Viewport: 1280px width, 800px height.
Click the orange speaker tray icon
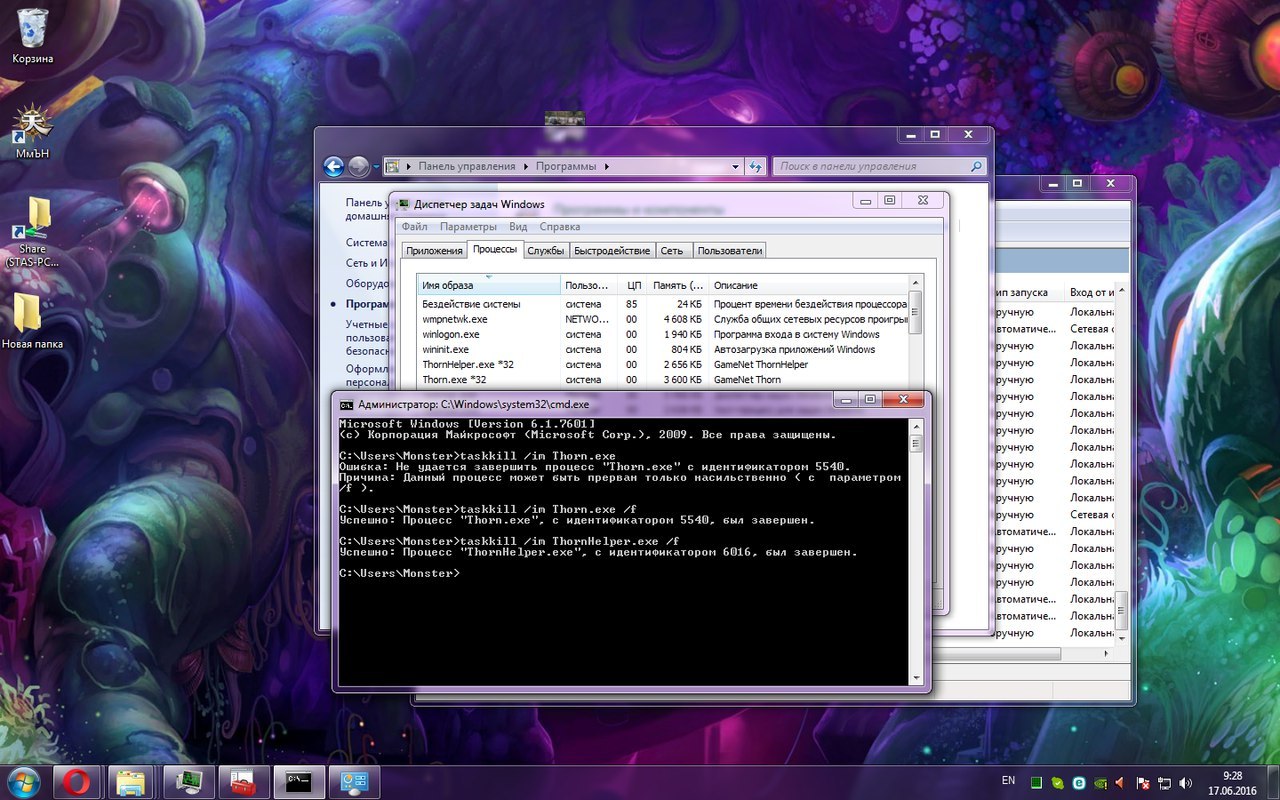coord(1120,782)
